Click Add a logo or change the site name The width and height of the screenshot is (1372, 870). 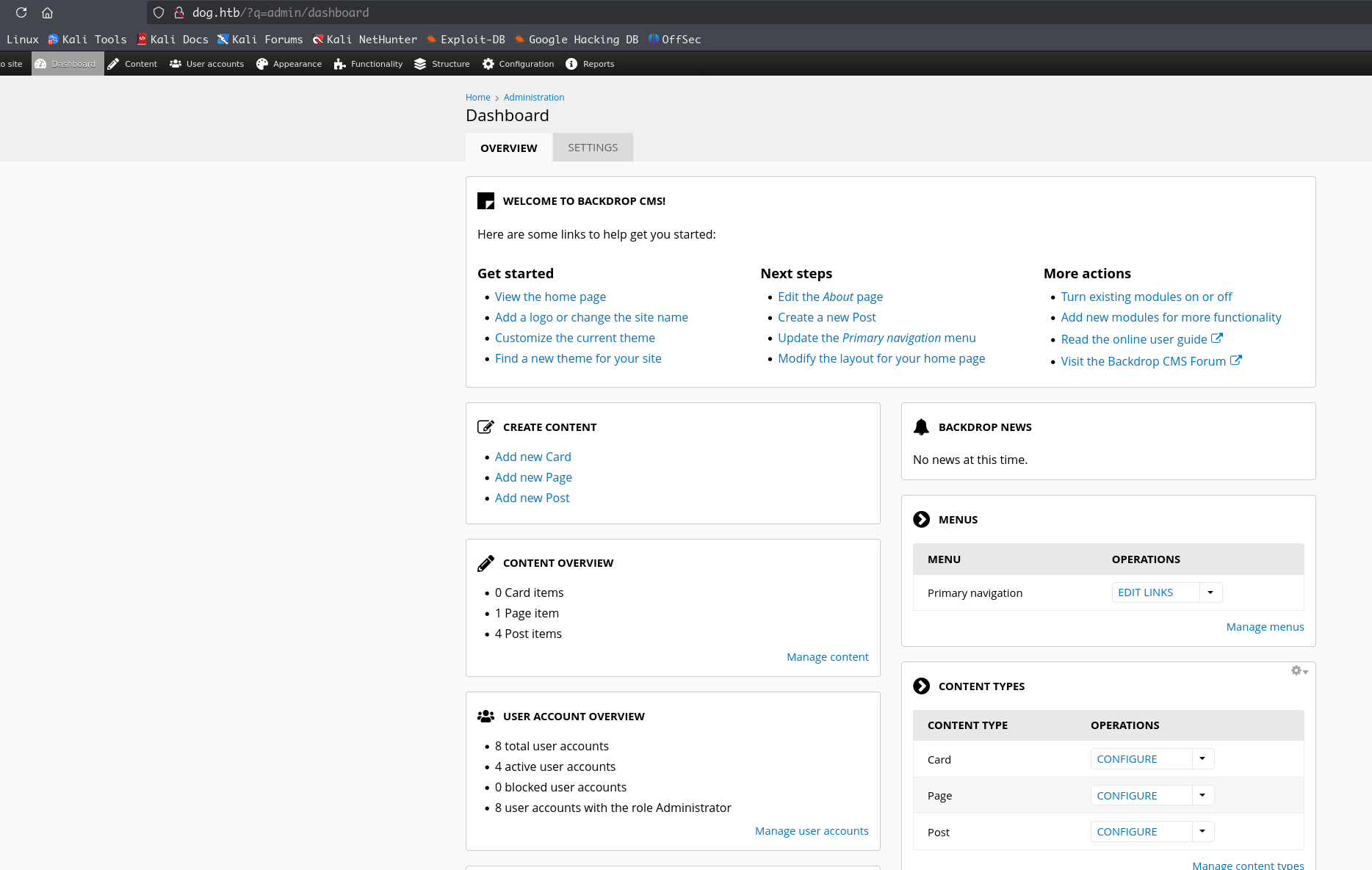point(591,317)
